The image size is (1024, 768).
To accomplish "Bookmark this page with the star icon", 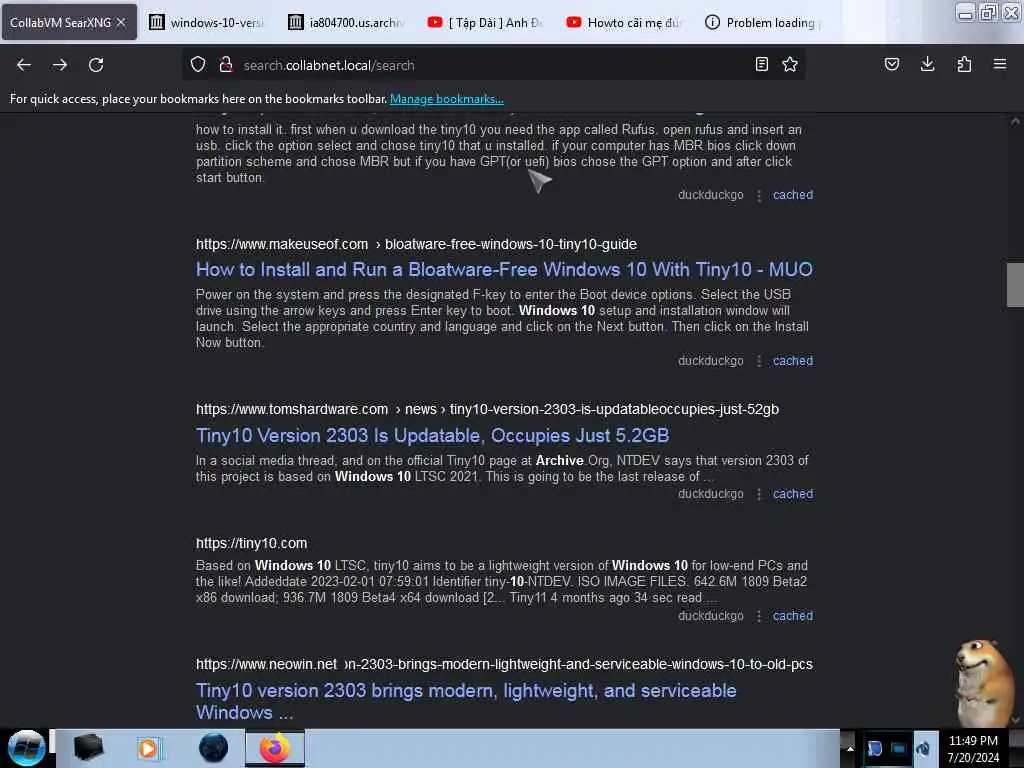I will pos(790,64).
